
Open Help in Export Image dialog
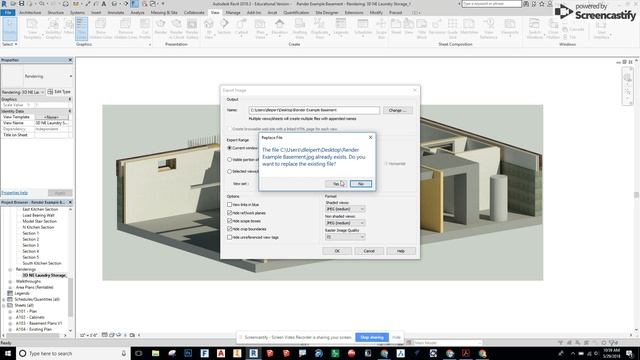tap(401, 251)
